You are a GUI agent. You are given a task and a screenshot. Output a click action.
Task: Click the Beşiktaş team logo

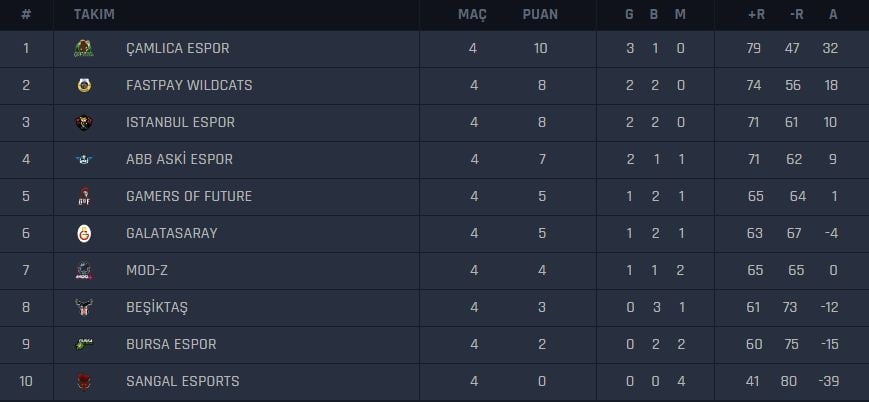click(x=85, y=307)
